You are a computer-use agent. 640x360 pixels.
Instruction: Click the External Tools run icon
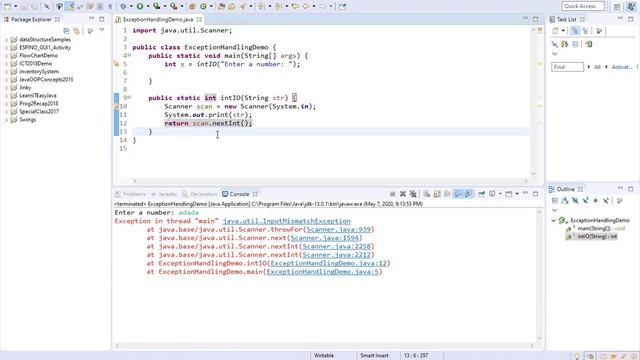click(173, 6)
